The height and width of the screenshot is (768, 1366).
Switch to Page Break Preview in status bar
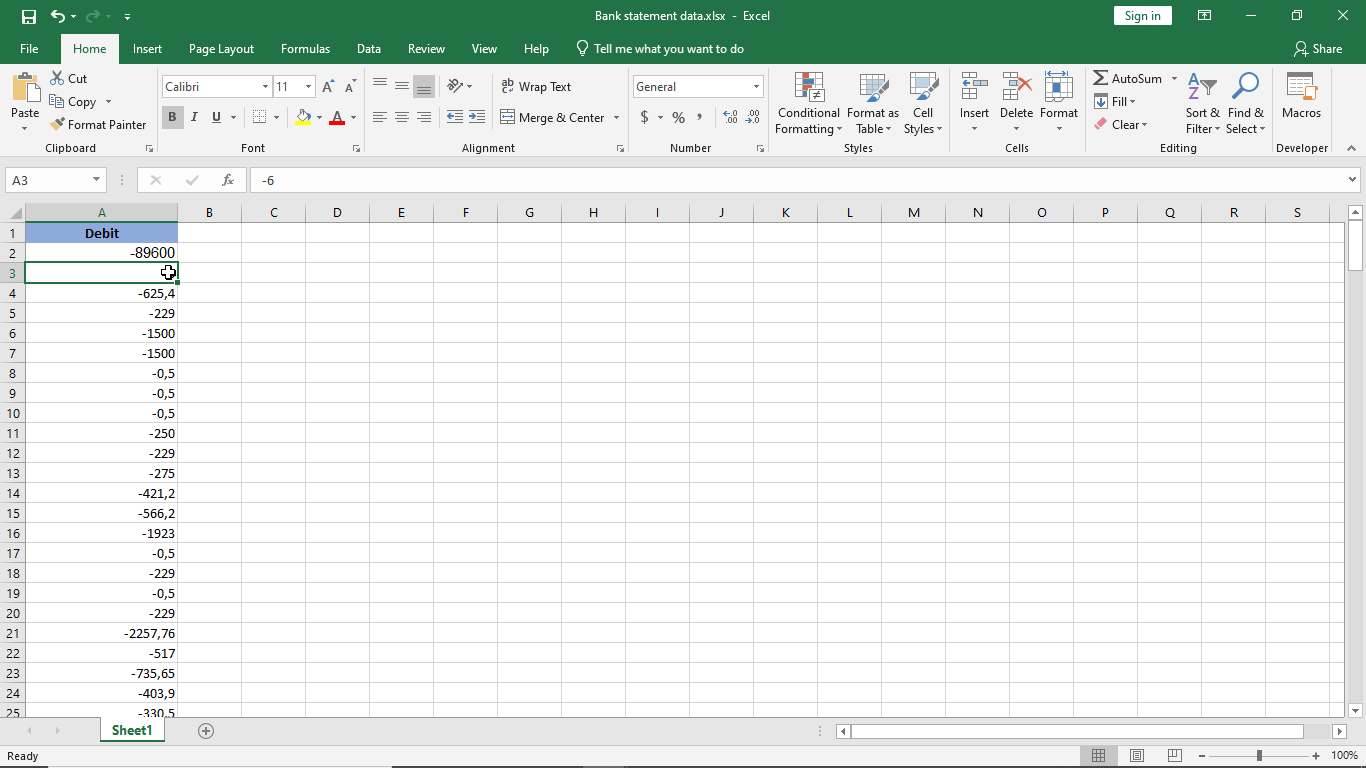pyautogui.click(x=1174, y=756)
